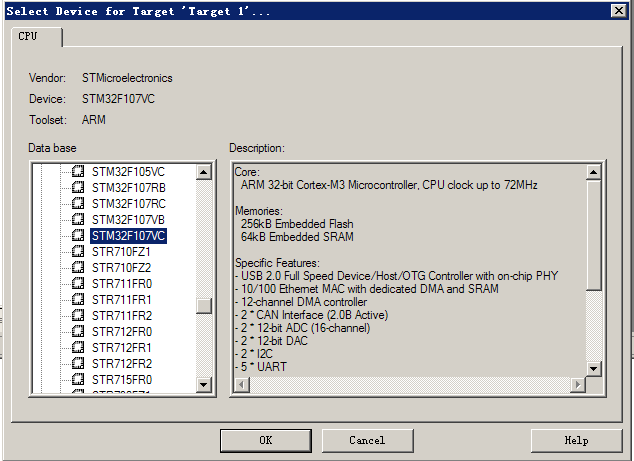Screen dimensions: 634x461
Task: Click description pane scroll up arrow
Action: click(593, 172)
